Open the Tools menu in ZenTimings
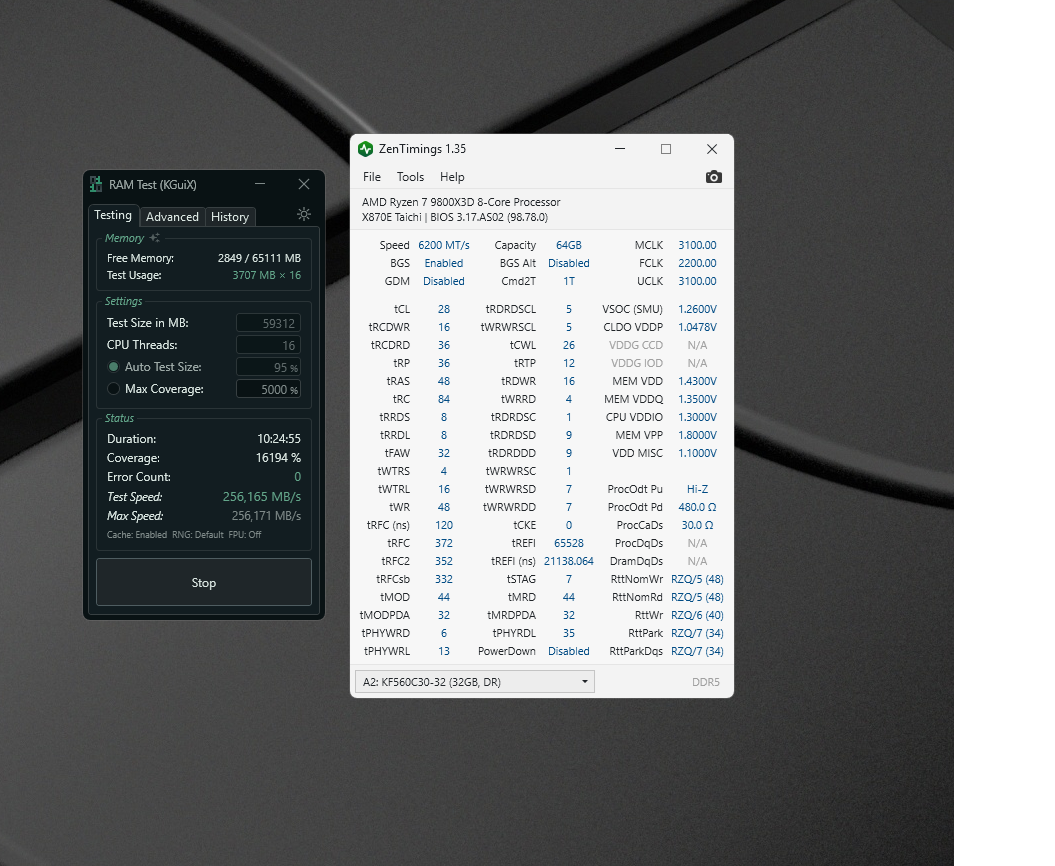The width and height of the screenshot is (1055, 866). pyautogui.click(x=410, y=177)
